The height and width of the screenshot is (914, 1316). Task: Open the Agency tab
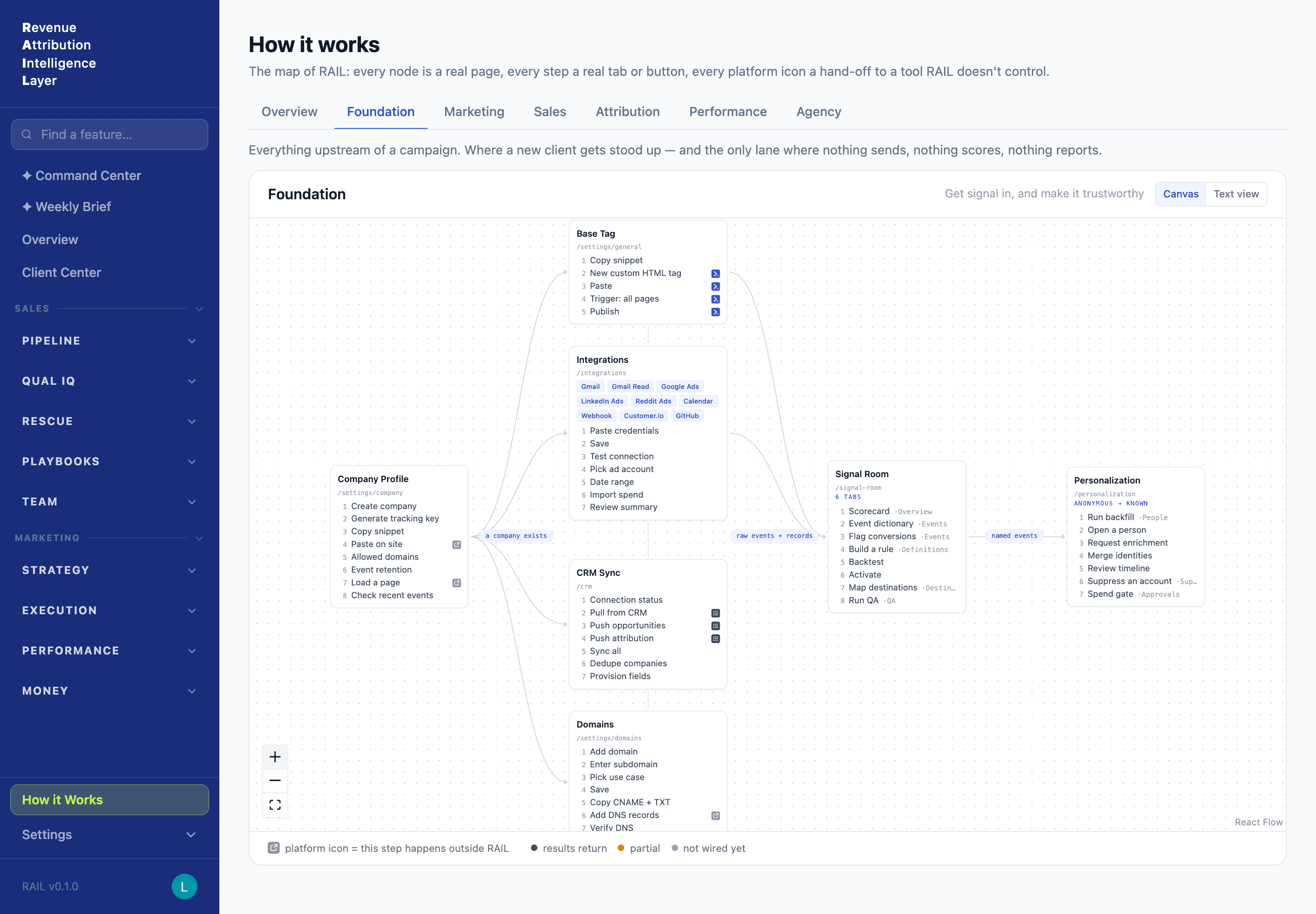(x=818, y=112)
